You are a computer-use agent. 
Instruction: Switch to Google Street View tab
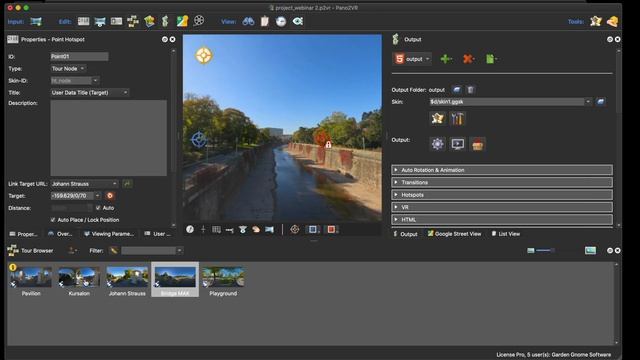(454, 234)
